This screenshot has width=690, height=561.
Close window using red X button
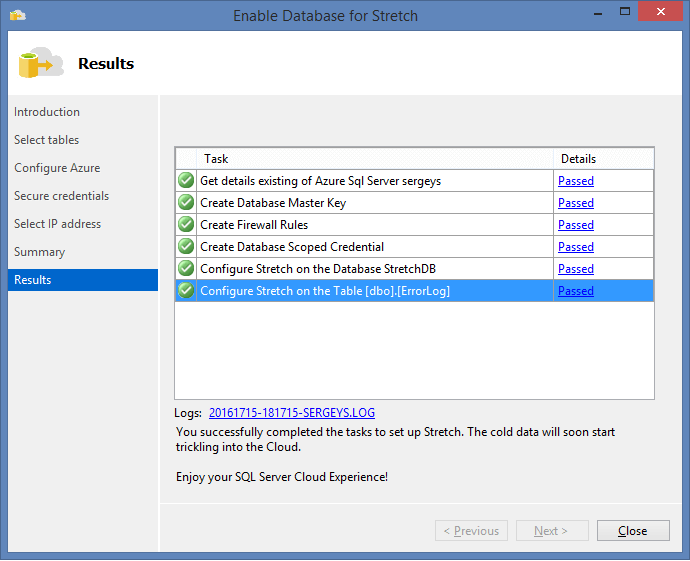tap(660, 12)
